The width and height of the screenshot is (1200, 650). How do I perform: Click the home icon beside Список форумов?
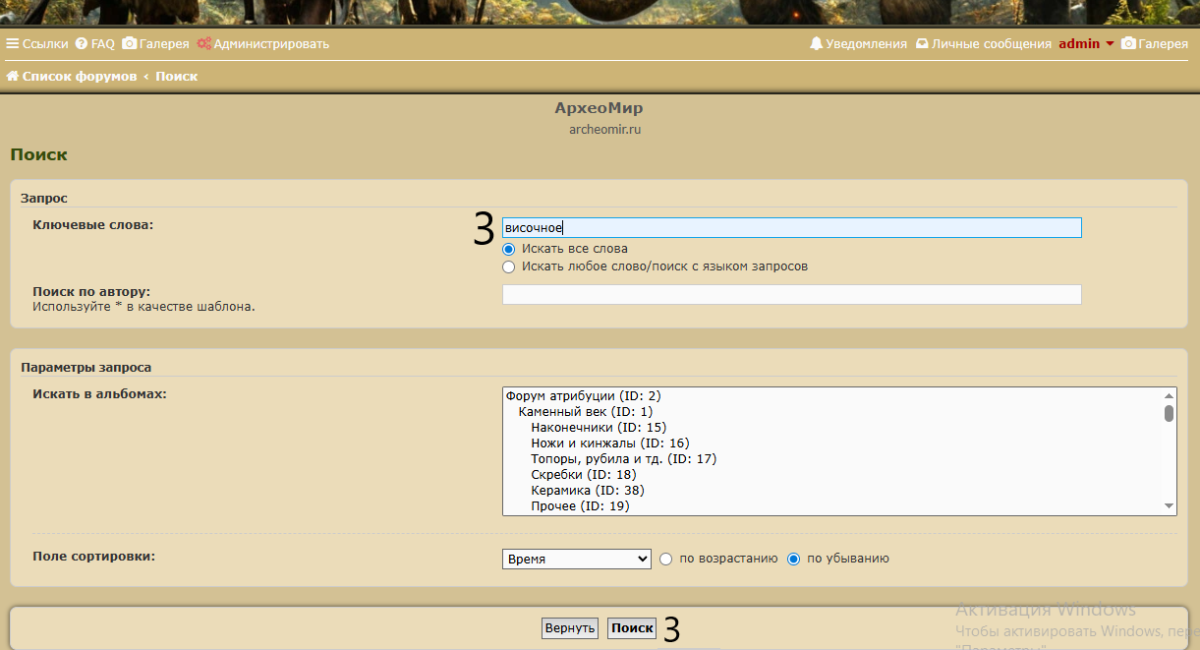pyautogui.click(x=13, y=76)
